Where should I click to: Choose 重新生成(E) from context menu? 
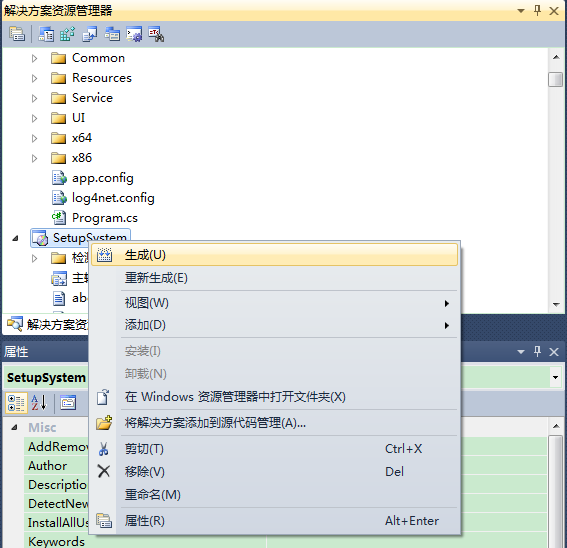pyautogui.click(x=274, y=278)
